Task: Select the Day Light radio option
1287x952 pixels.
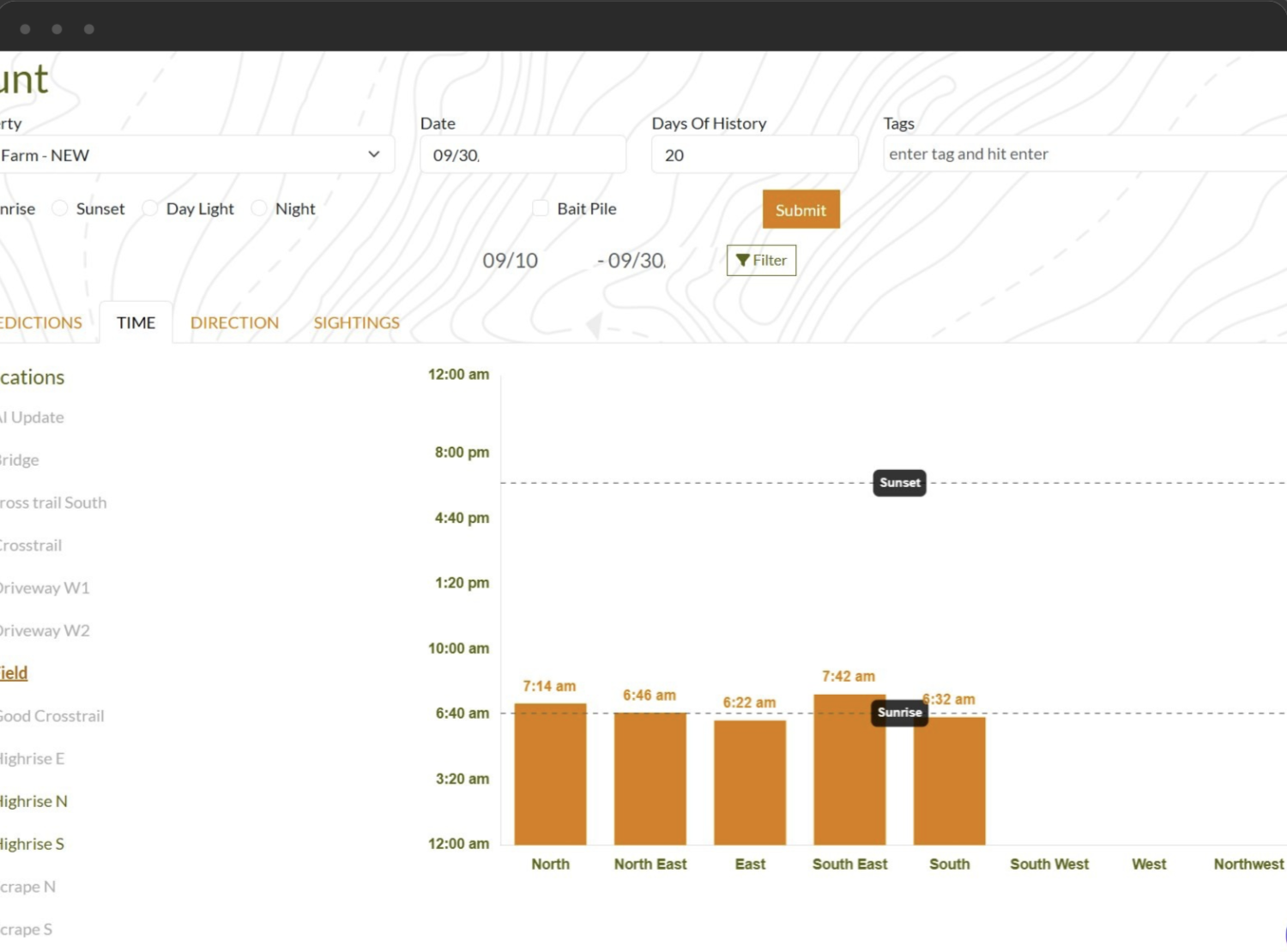Action: pyautogui.click(x=150, y=208)
